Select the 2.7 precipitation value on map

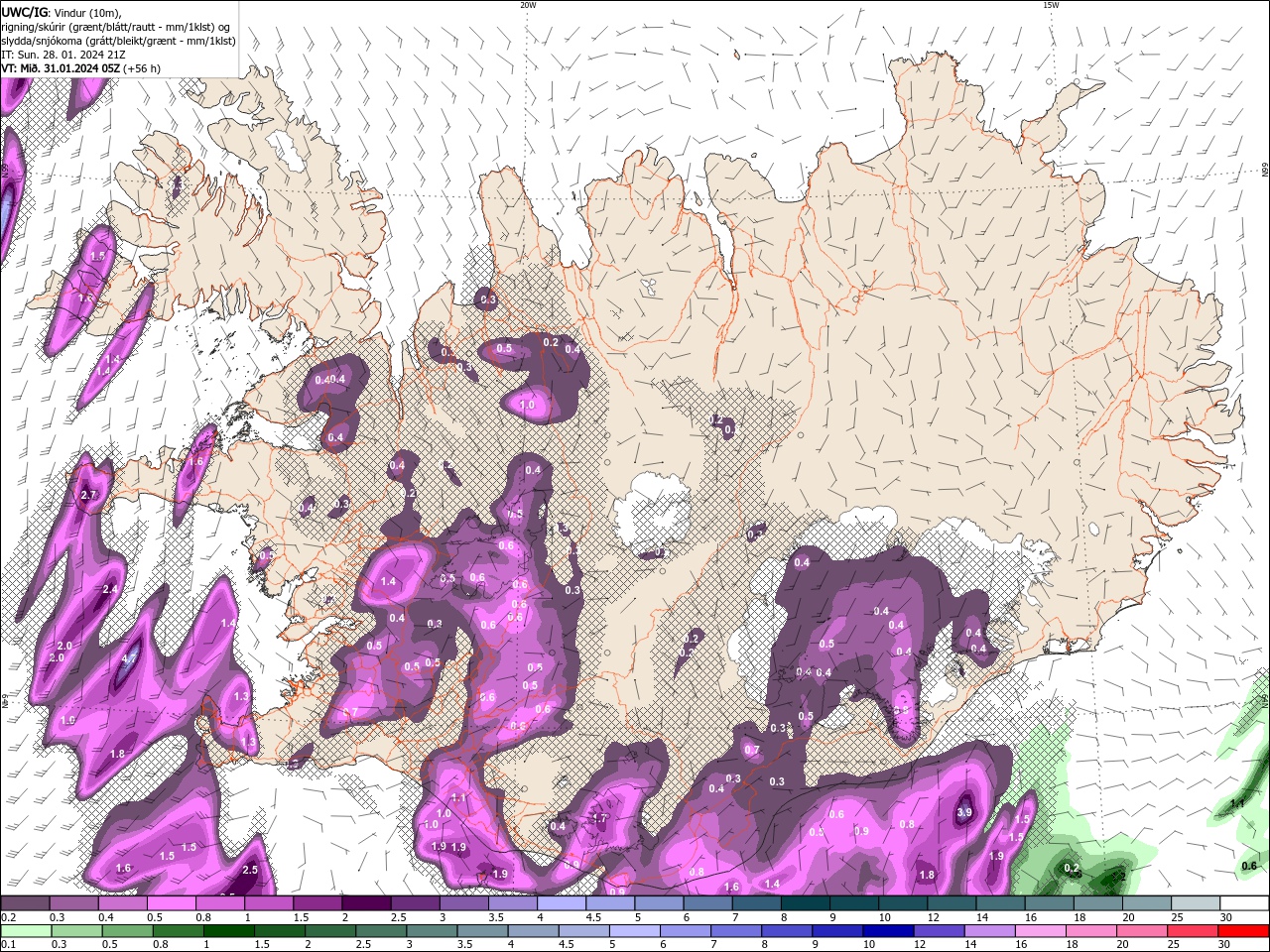[x=88, y=495]
